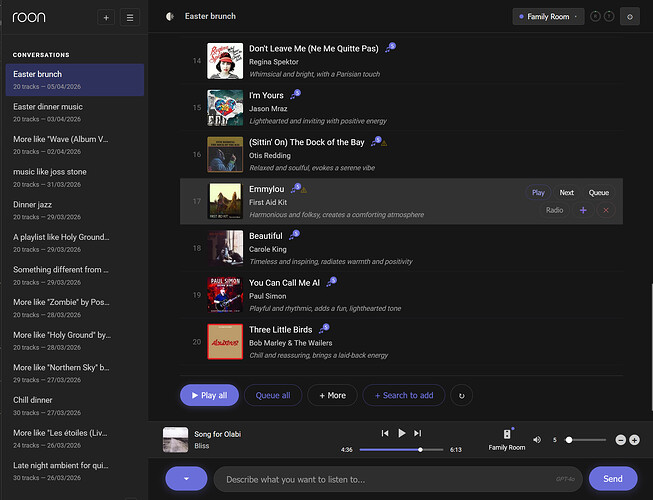Open the Dinner jazz conversation
Viewport: 653px width, 500px height.
click(x=75, y=210)
